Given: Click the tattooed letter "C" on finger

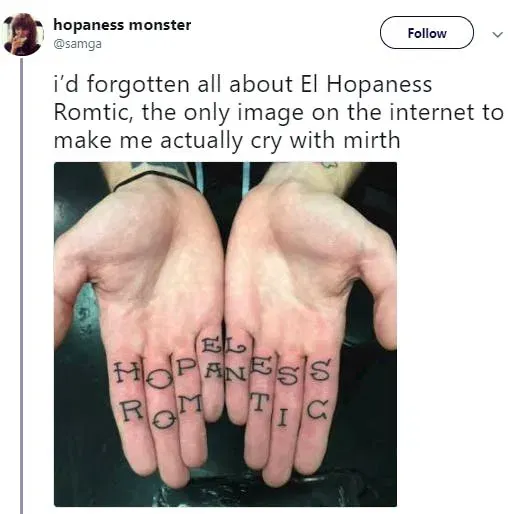Looking at the screenshot, I should point(317,410).
